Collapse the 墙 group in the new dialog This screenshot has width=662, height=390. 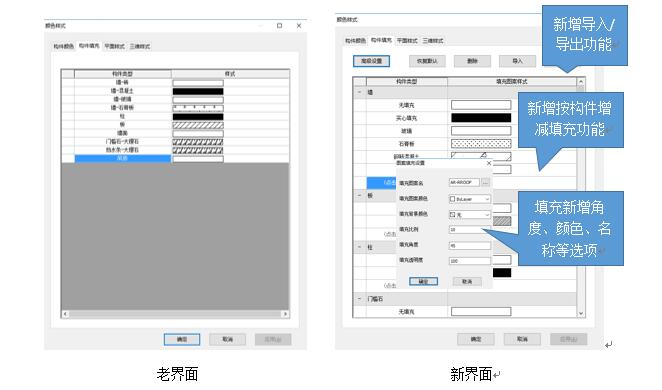point(359,92)
